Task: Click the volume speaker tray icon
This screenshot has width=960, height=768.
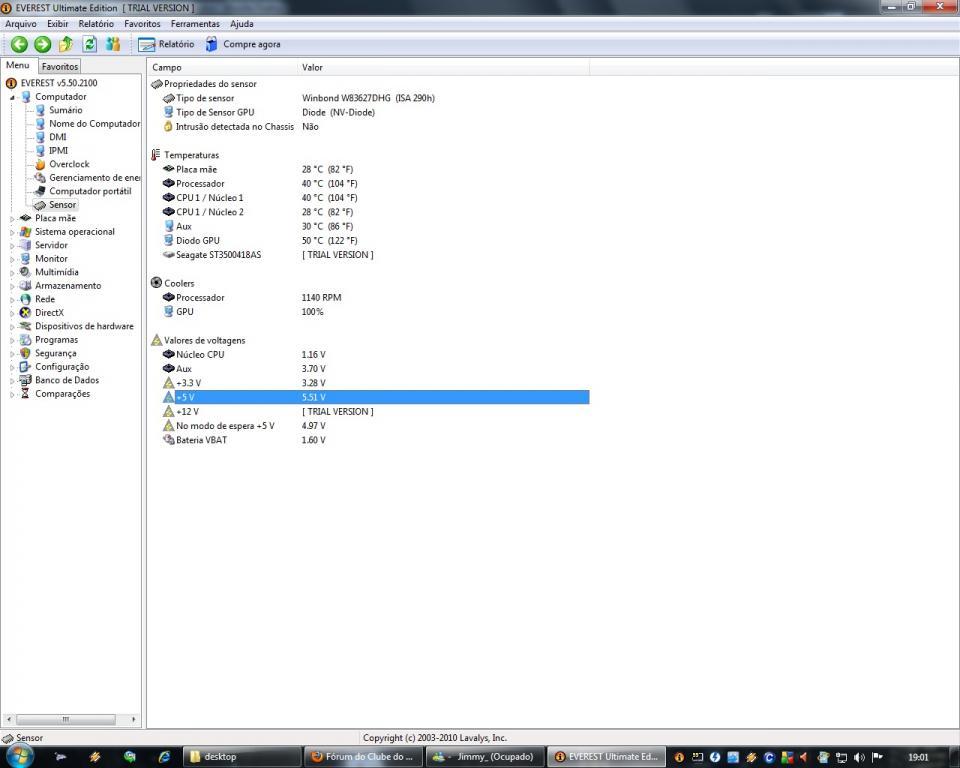Action: (x=860, y=758)
